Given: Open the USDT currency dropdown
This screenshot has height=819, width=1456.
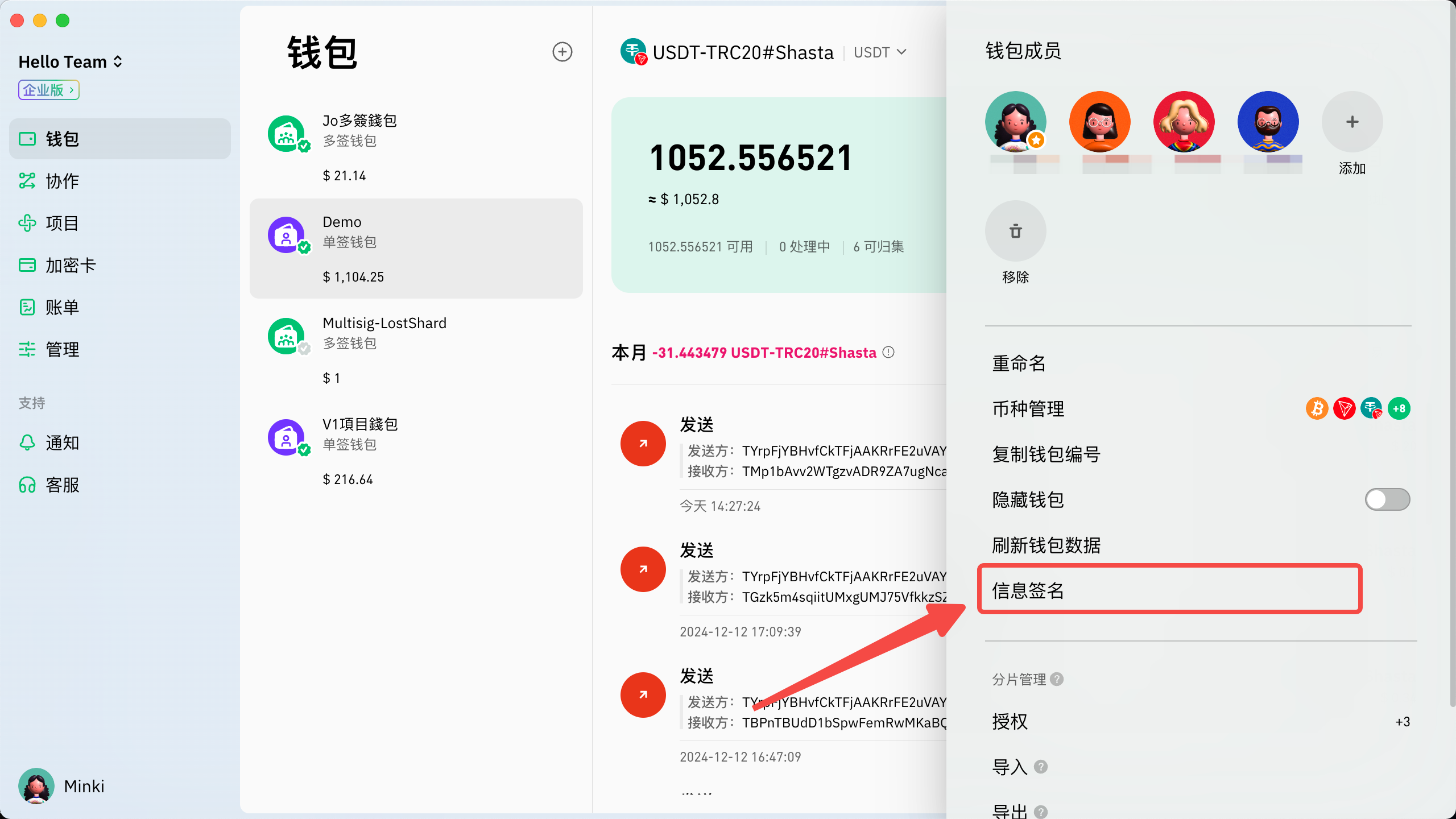Looking at the screenshot, I should click(880, 52).
